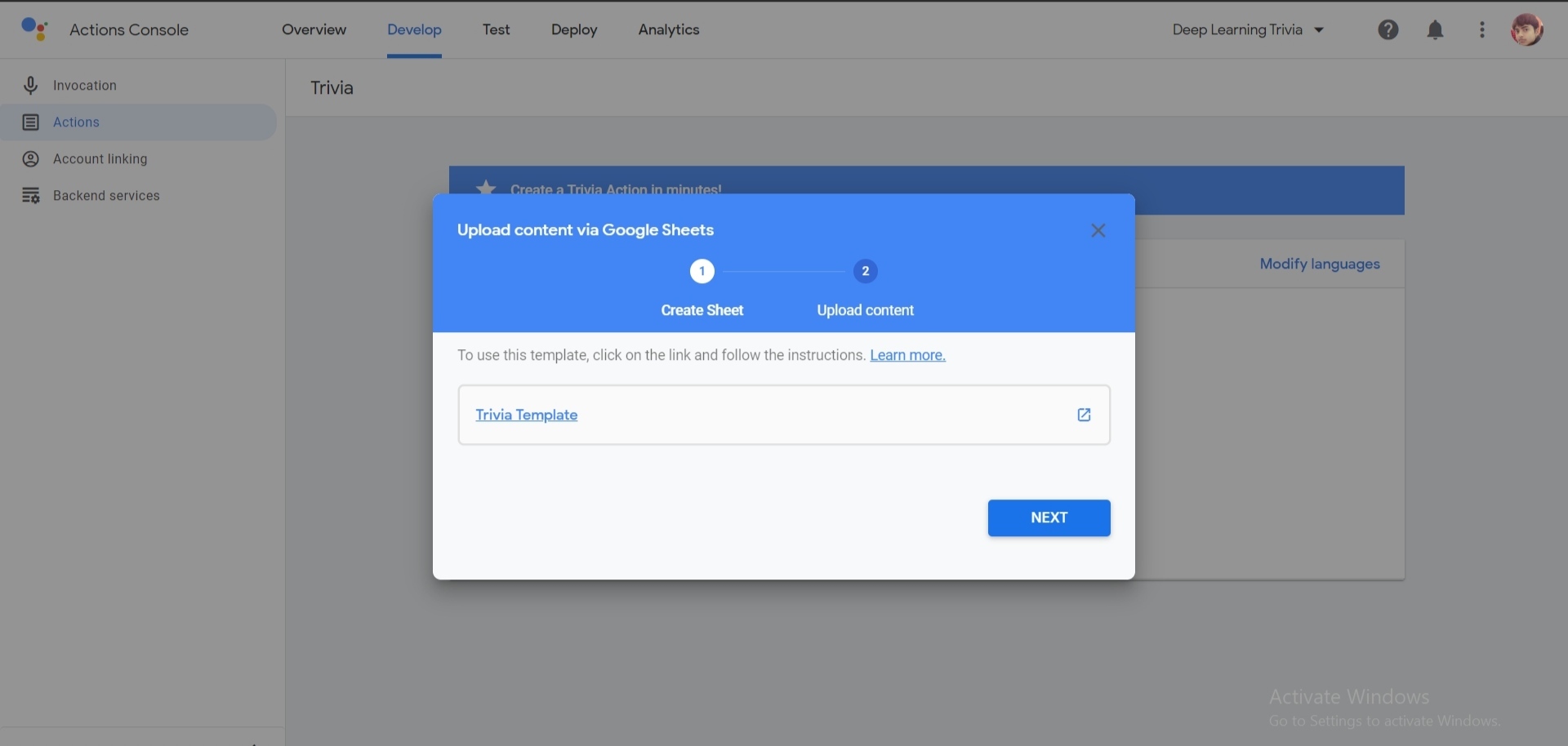Click the Account linking person icon

30,159
